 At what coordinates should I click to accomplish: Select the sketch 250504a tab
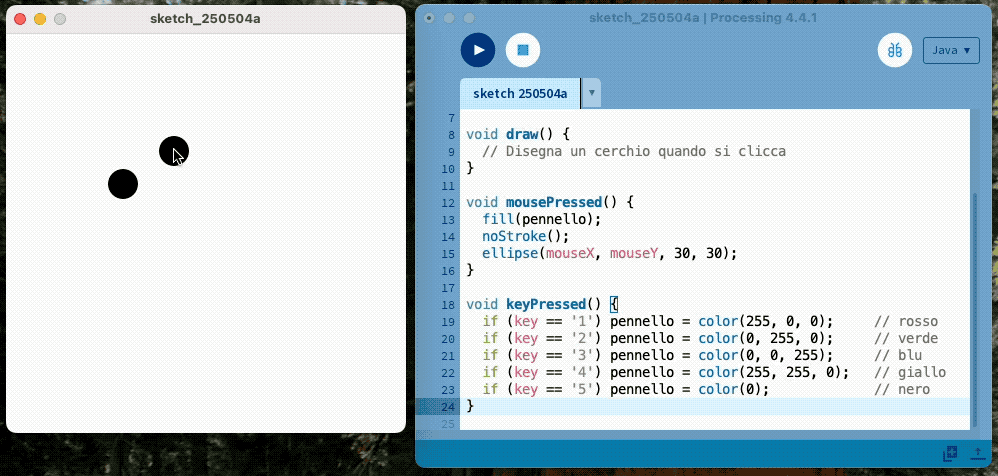pyautogui.click(x=519, y=94)
